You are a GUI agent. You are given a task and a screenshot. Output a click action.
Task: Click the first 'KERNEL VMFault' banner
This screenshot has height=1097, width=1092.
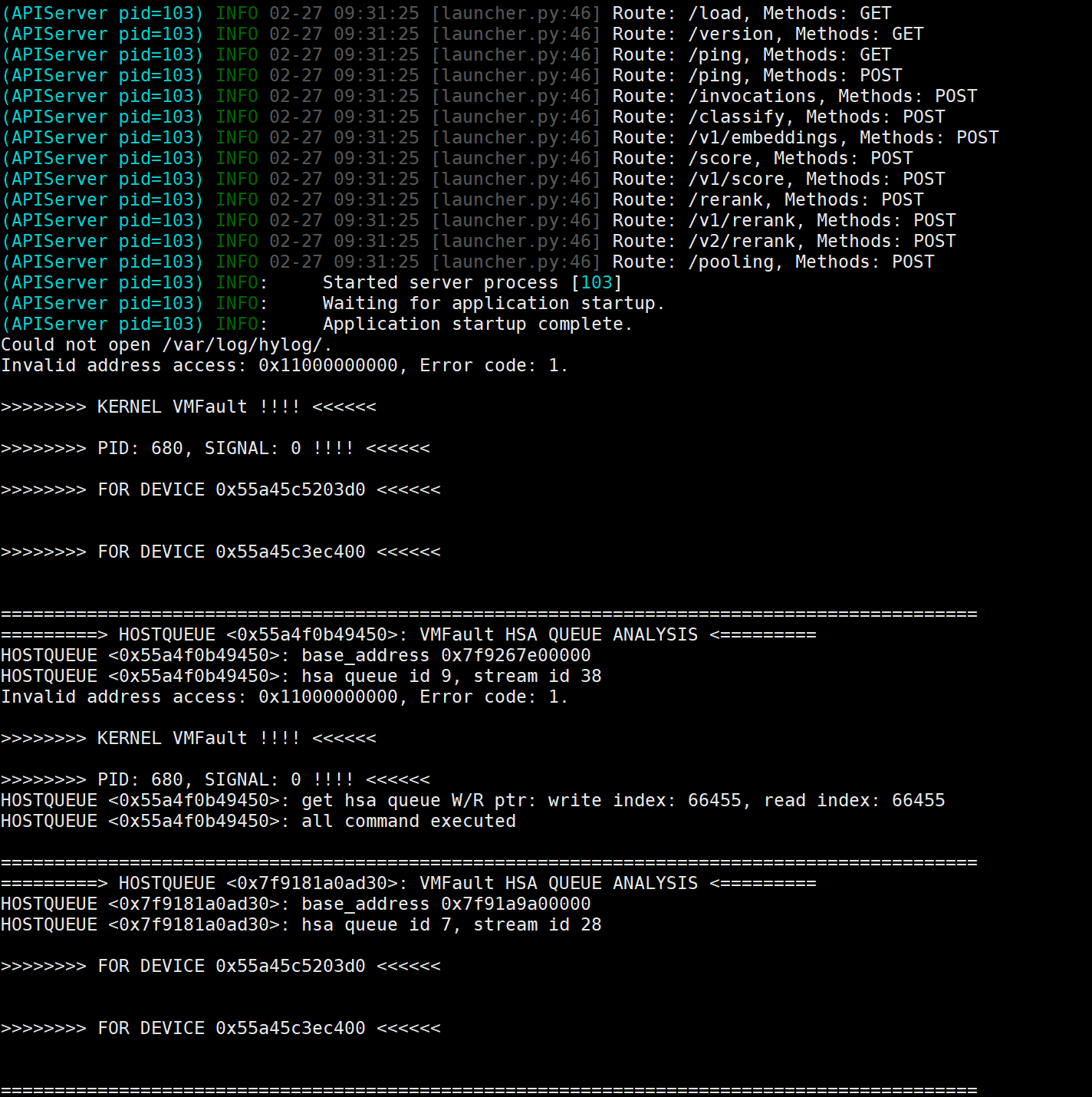point(189,407)
